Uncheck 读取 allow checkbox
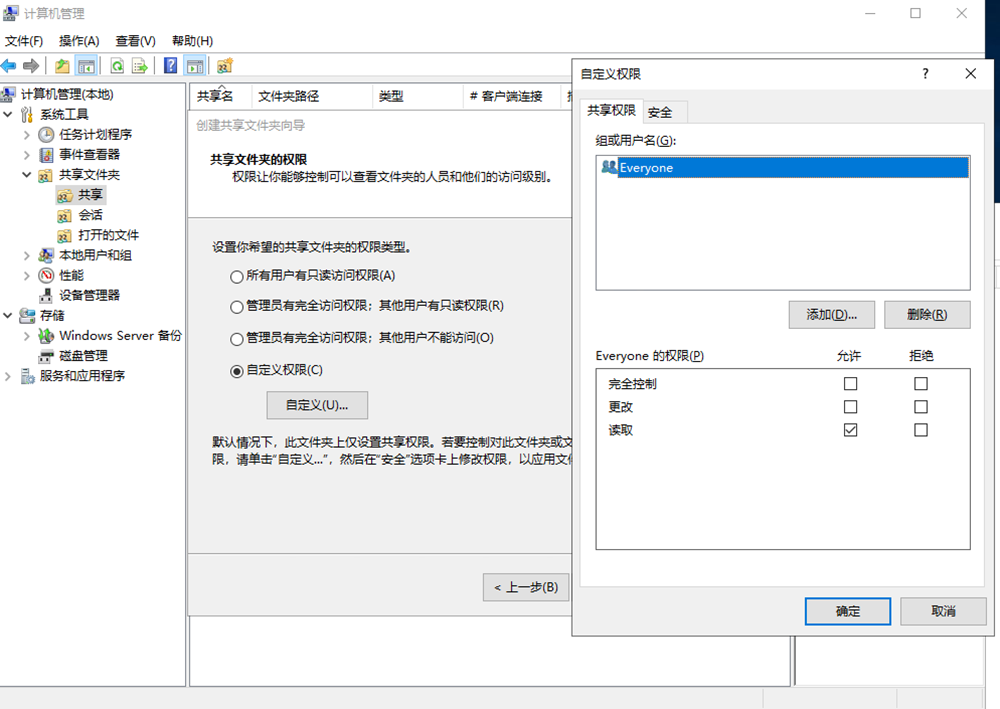 click(851, 430)
